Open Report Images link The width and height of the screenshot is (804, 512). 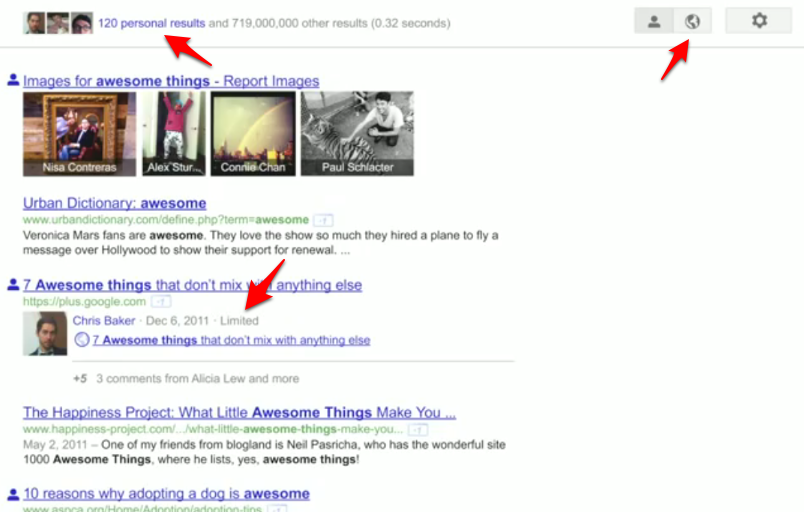tap(271, 81)
